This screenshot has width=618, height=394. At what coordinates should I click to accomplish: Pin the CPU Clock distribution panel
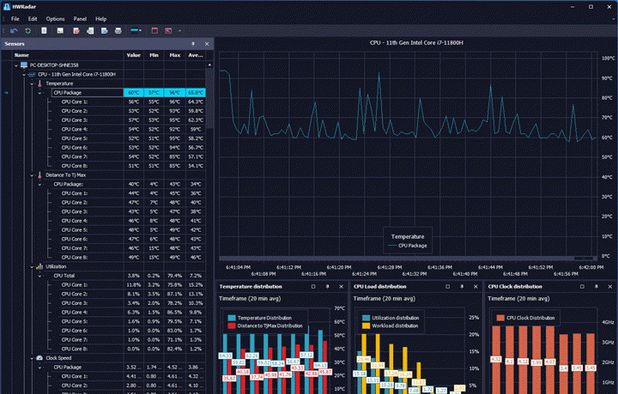596,286
